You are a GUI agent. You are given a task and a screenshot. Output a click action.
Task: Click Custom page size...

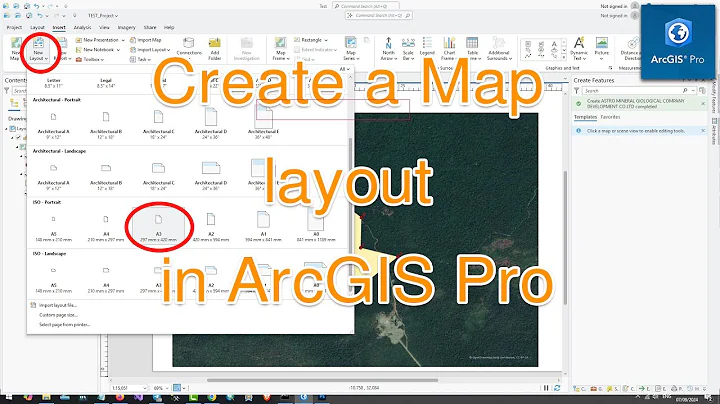click(x=58, y=315)
